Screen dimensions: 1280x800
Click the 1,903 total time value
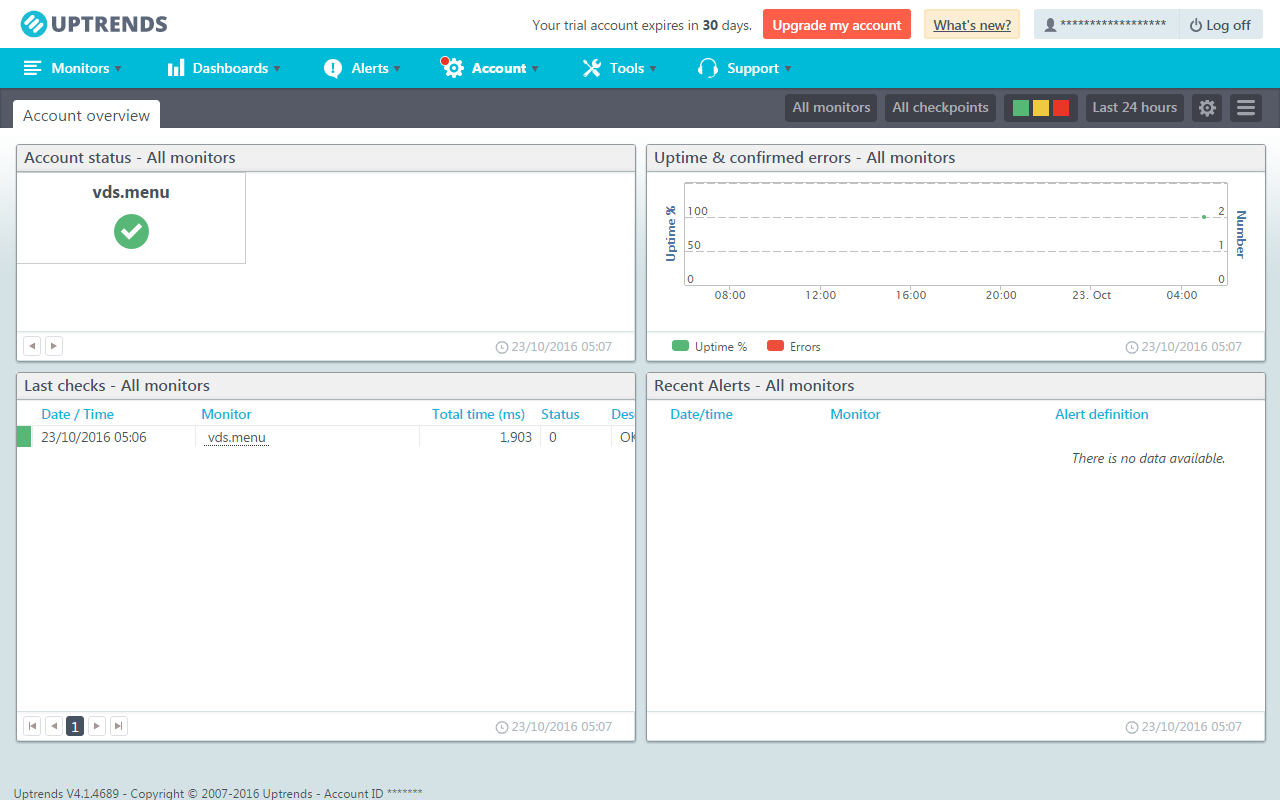(516, 437)
